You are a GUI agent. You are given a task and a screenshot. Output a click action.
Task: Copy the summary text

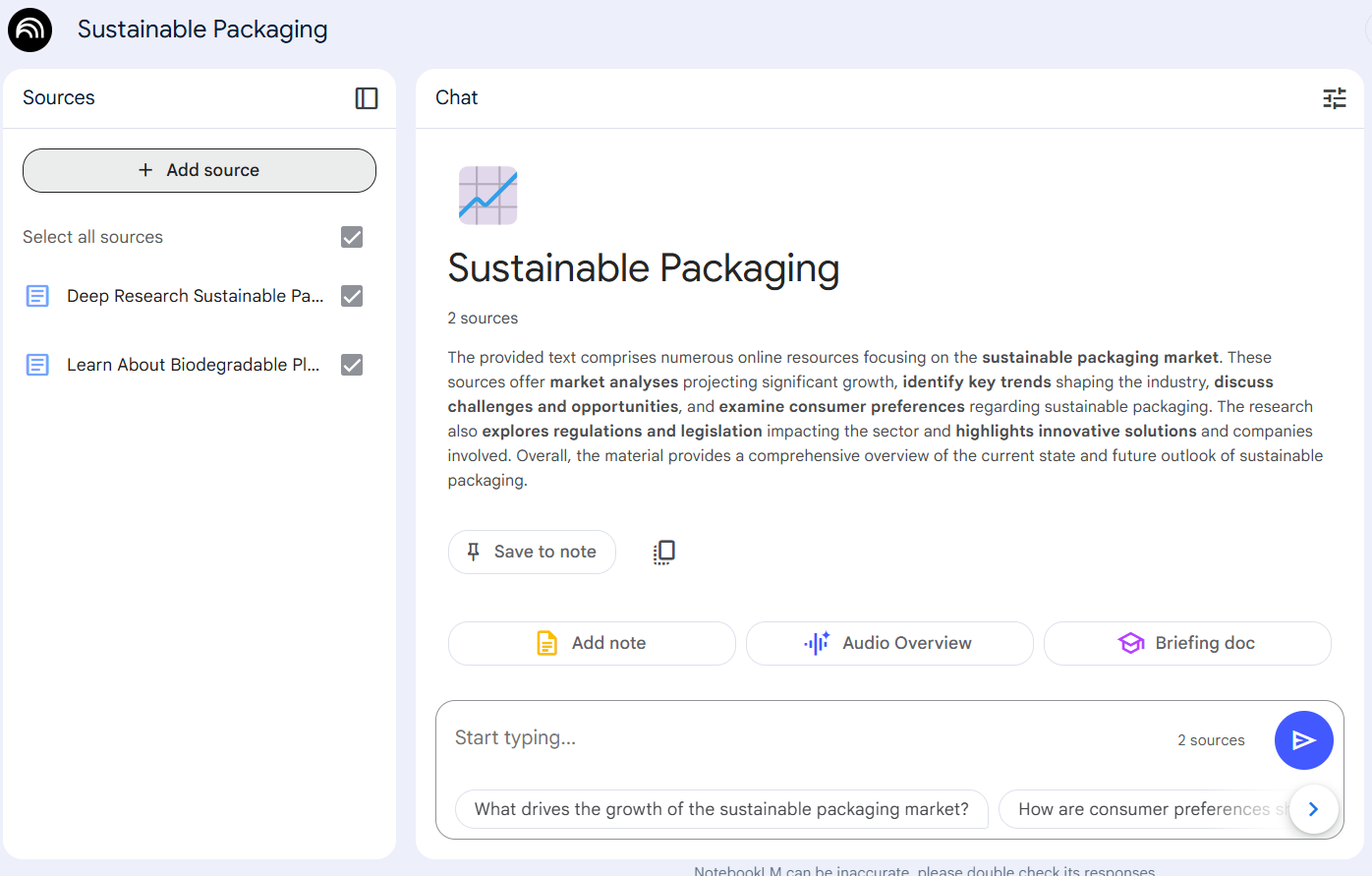click(664, 553)
